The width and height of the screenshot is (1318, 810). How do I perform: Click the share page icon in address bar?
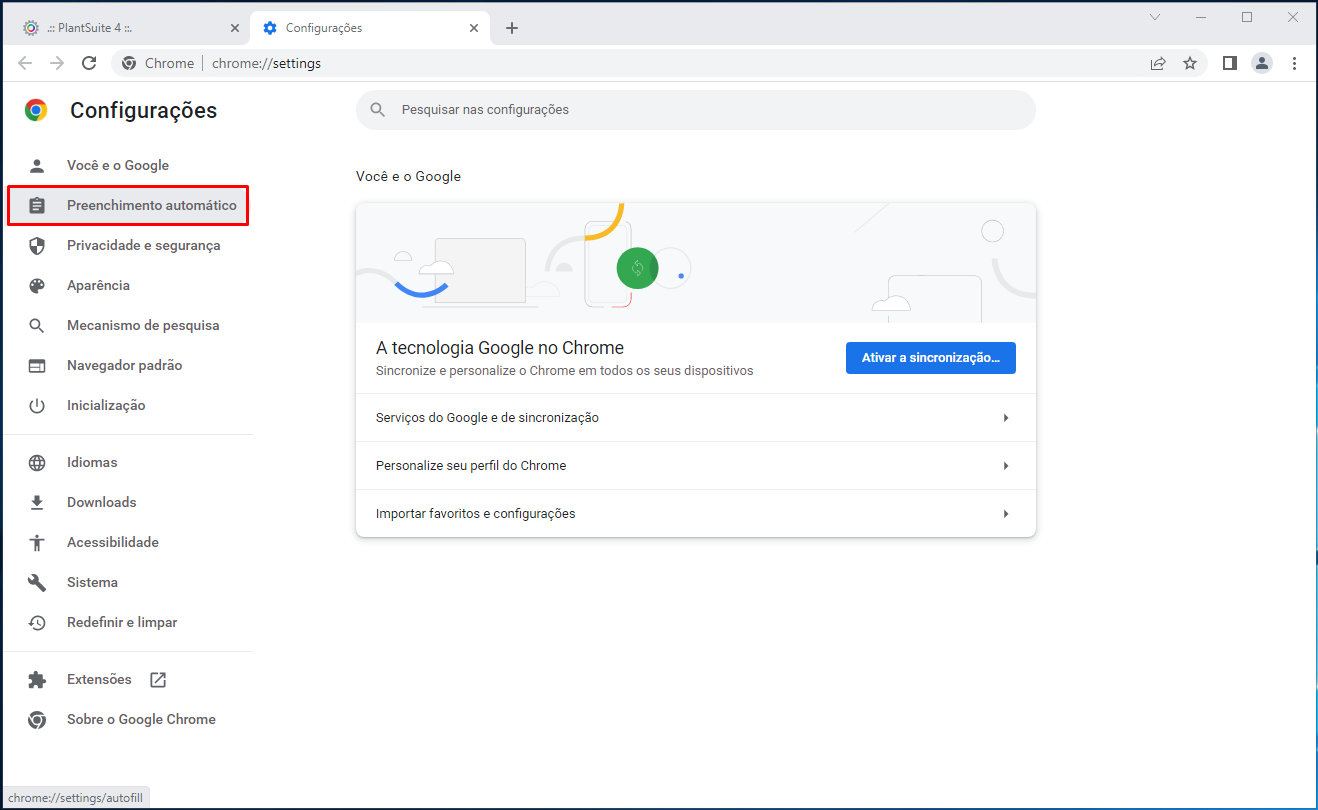click(x=1158, y=63)
